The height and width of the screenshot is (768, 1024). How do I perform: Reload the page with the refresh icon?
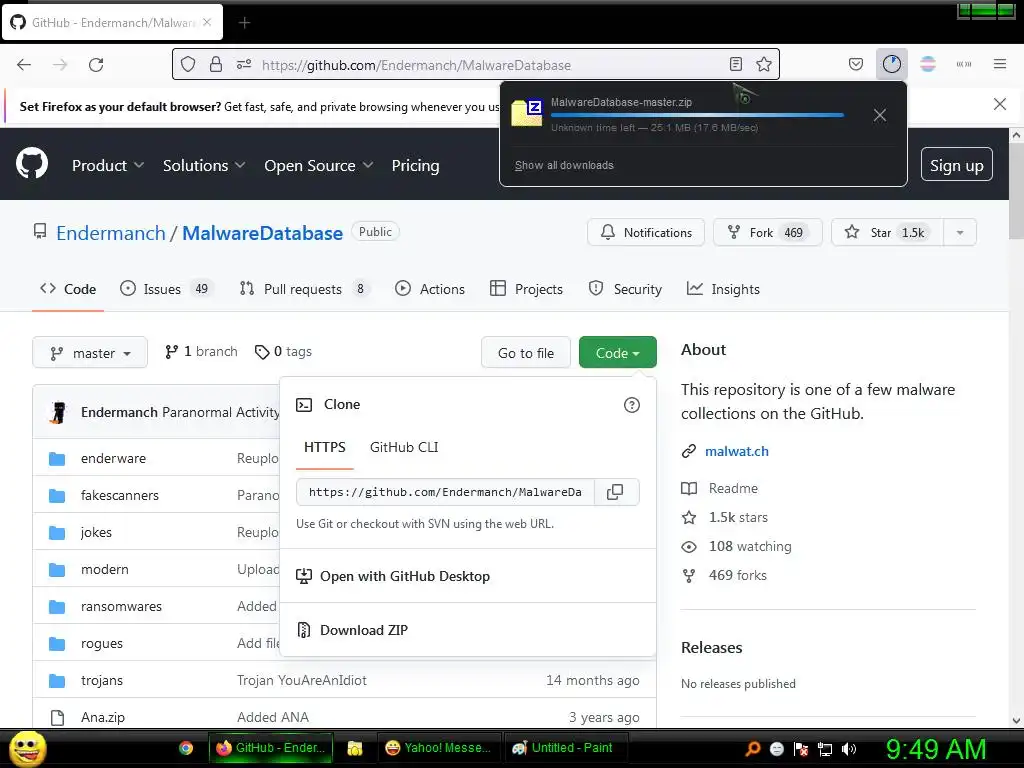pyautogui.click(x=96, y=64)
